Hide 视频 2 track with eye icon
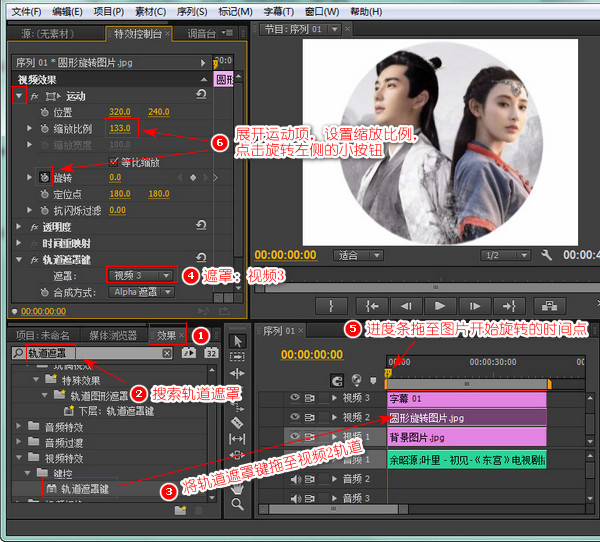Screen dimensions: 600x542 (x=295, y=416)
